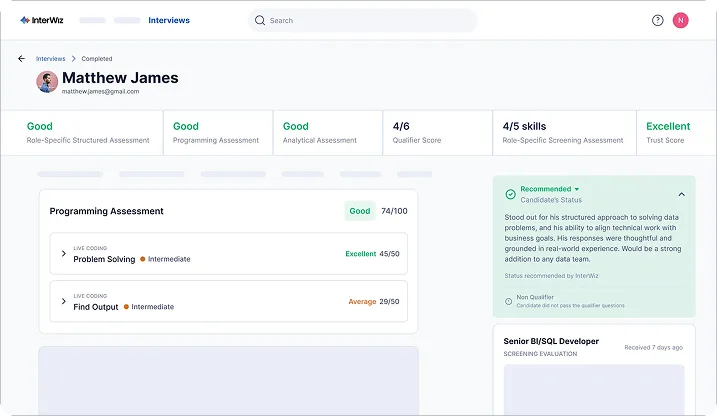
Task: Click the Excellent 45/50 score
Action: (372, 254)
